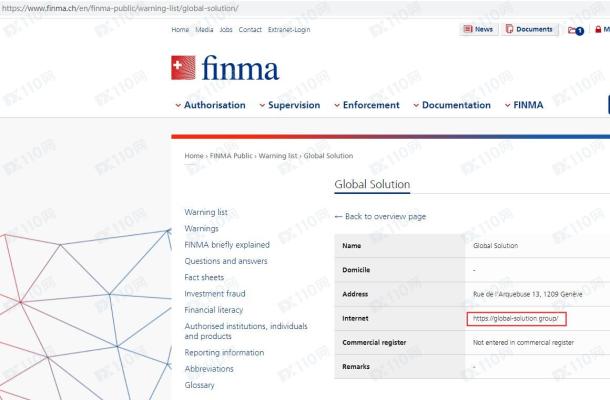Select the Internet row label
Viewport: 610px width, 400px height.
(x=355, y=318)
